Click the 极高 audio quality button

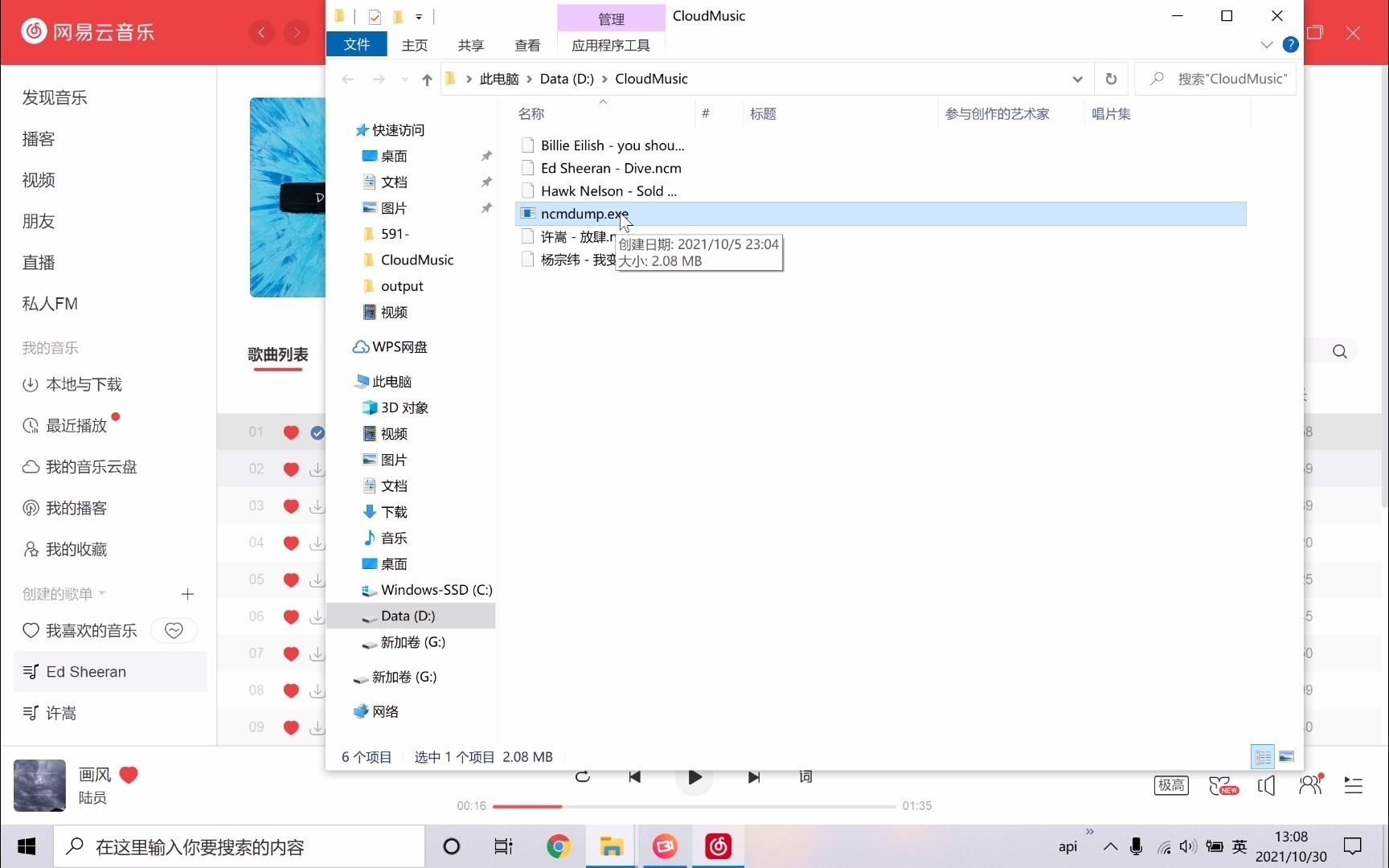pyautogui.click(x=1171, y=785)
